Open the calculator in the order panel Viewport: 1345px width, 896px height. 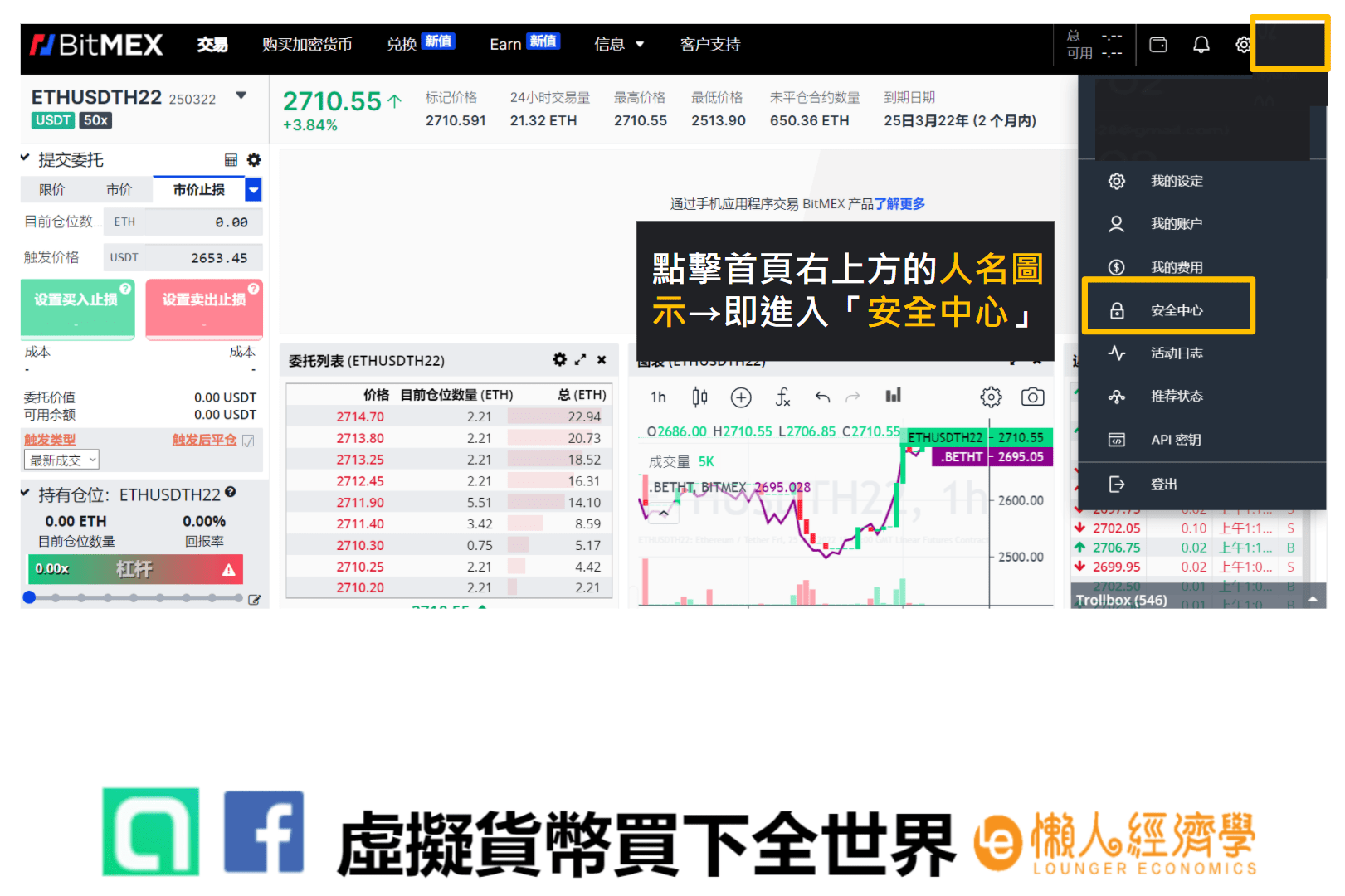pos(231,160)
